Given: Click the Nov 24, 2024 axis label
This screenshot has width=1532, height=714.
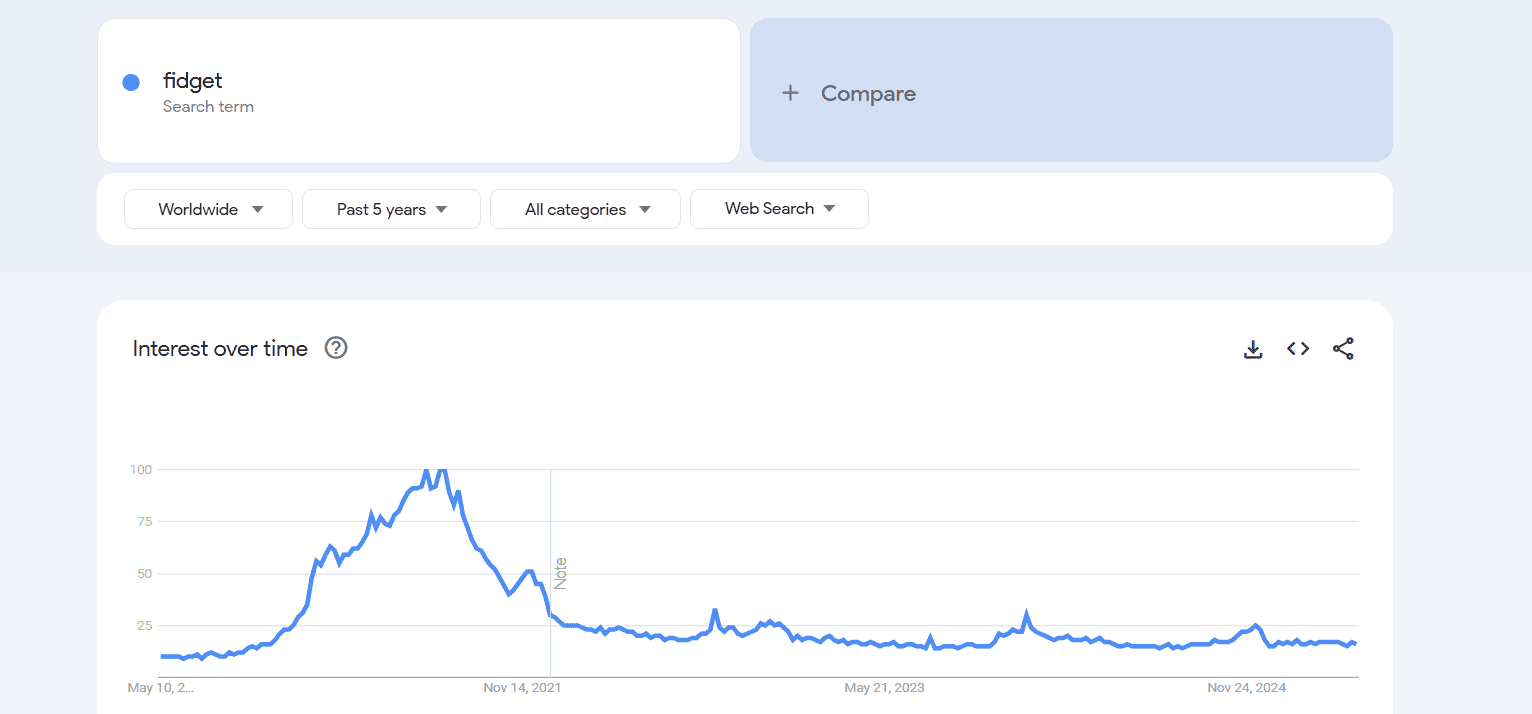Looking at the screenshot, I should 1246,688.
